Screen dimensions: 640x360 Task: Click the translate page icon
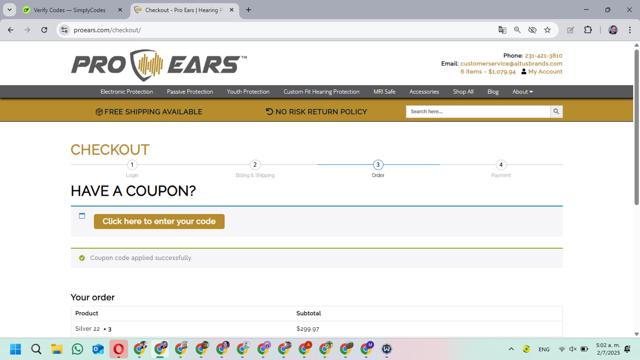coord(502,30)
